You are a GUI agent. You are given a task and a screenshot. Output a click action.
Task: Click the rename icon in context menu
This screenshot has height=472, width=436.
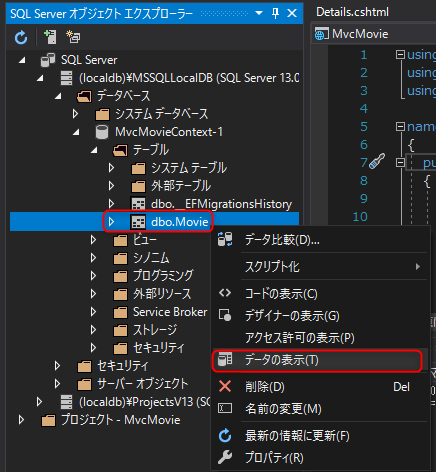[x=225, y=408]
